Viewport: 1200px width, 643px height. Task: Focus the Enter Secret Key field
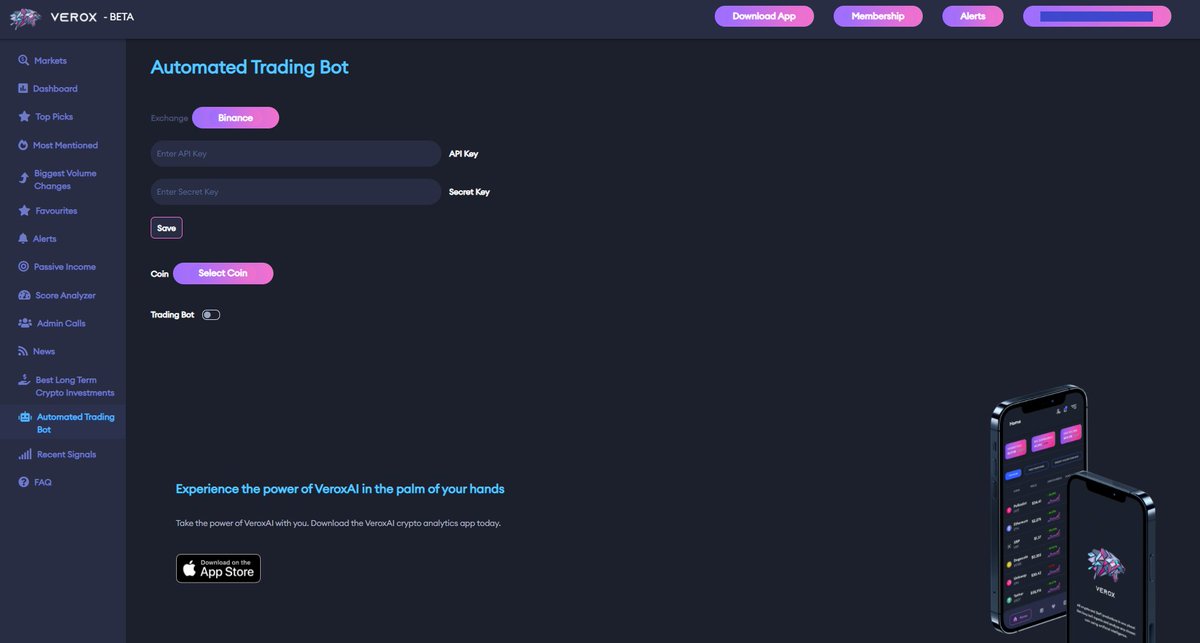point(296,191)
